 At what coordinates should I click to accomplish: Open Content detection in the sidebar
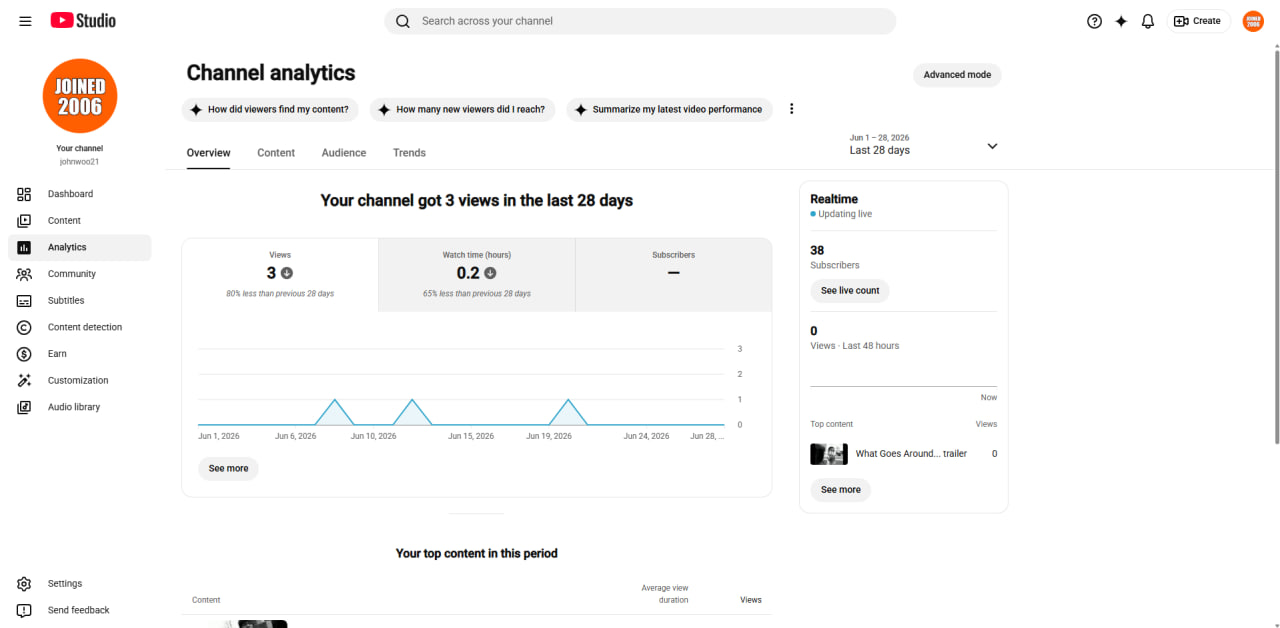coord(80,327)
